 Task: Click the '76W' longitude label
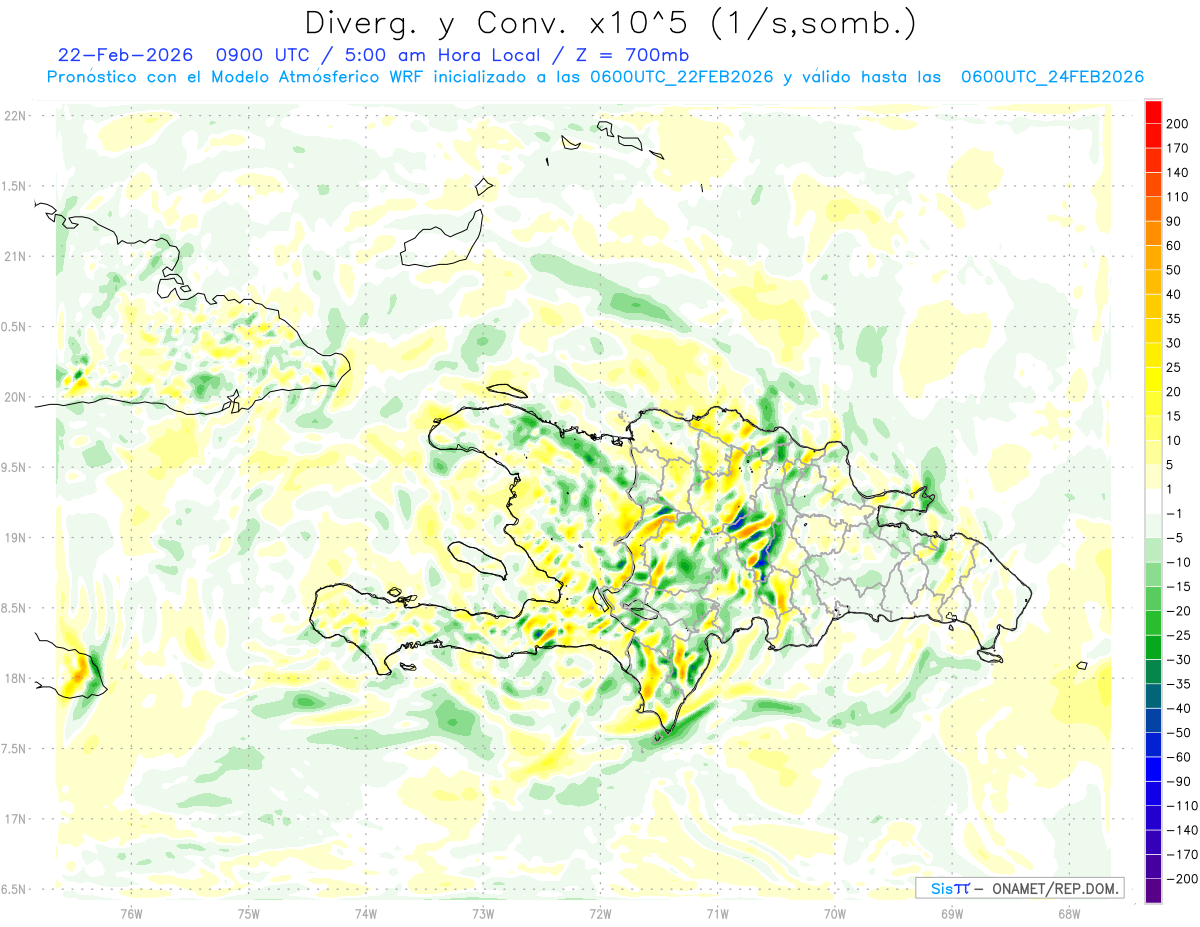click(131, 912)
